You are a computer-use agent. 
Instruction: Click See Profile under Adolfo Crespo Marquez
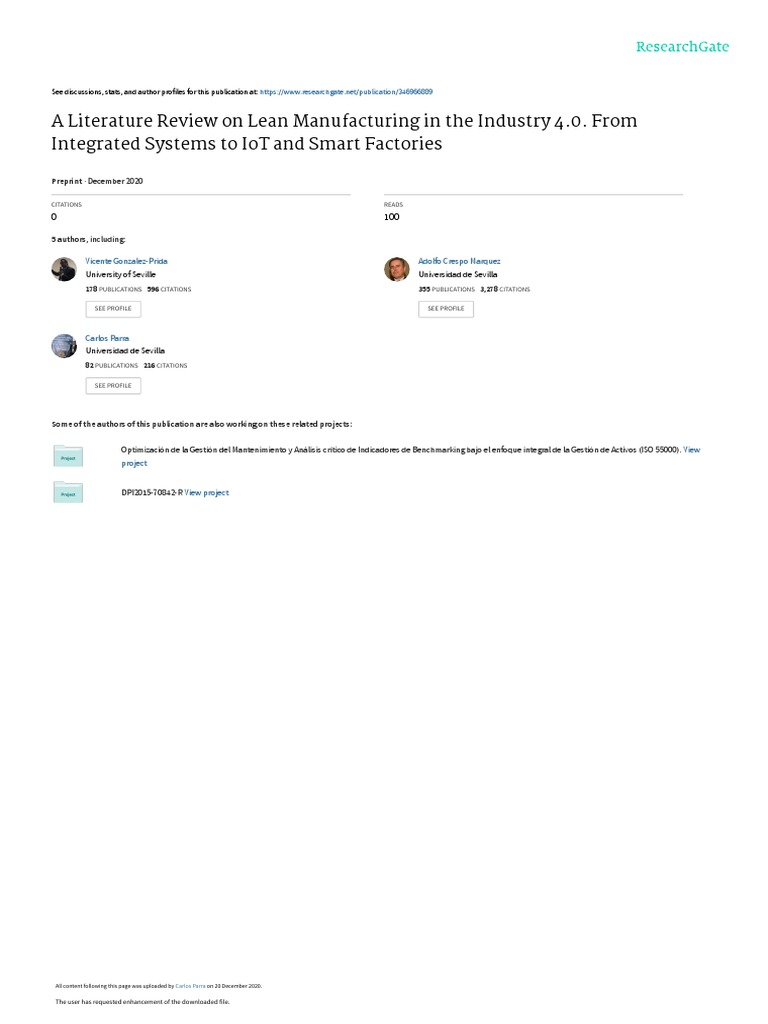pos(446,309)
